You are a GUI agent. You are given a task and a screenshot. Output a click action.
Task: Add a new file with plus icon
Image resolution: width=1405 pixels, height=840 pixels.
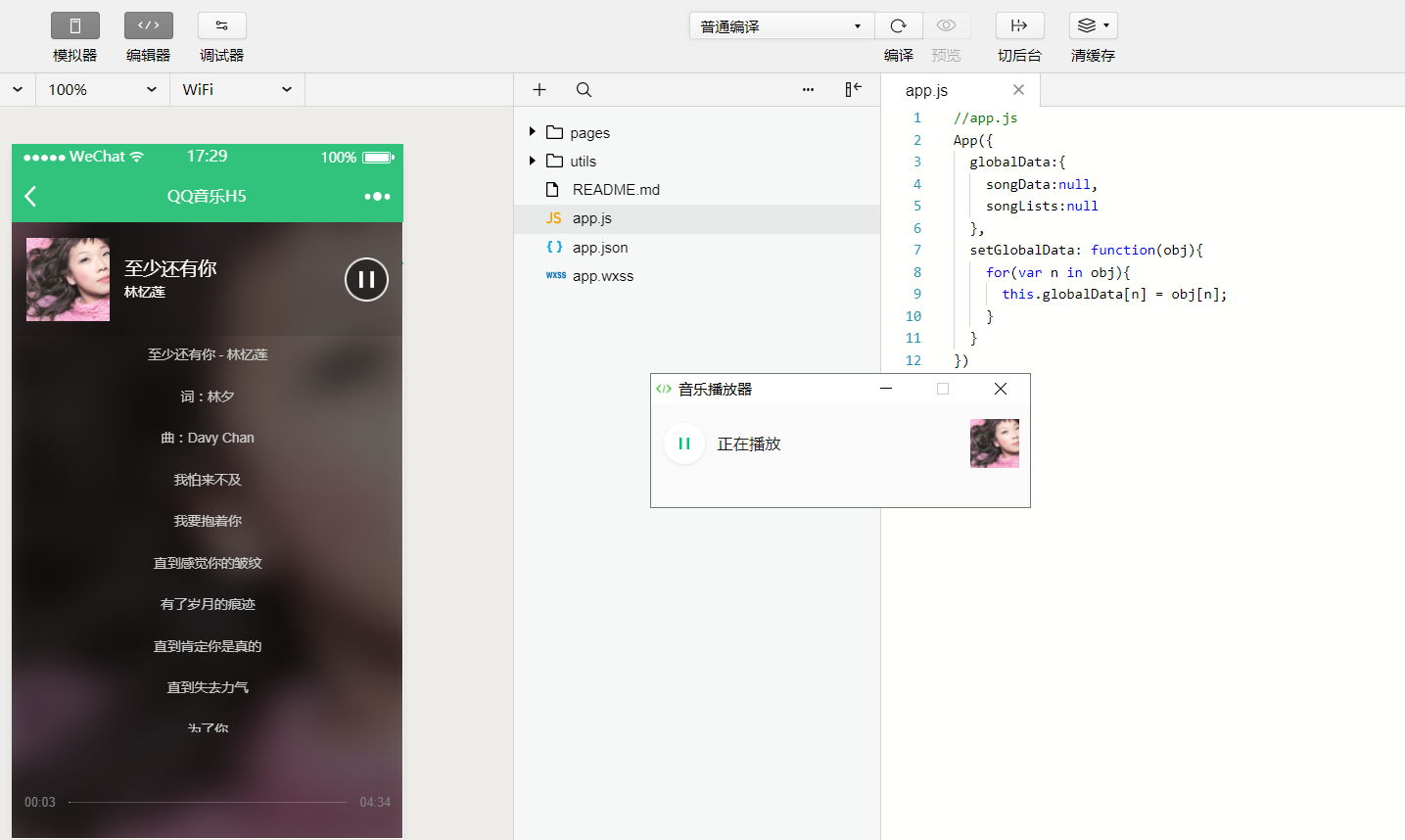[539, 89]
